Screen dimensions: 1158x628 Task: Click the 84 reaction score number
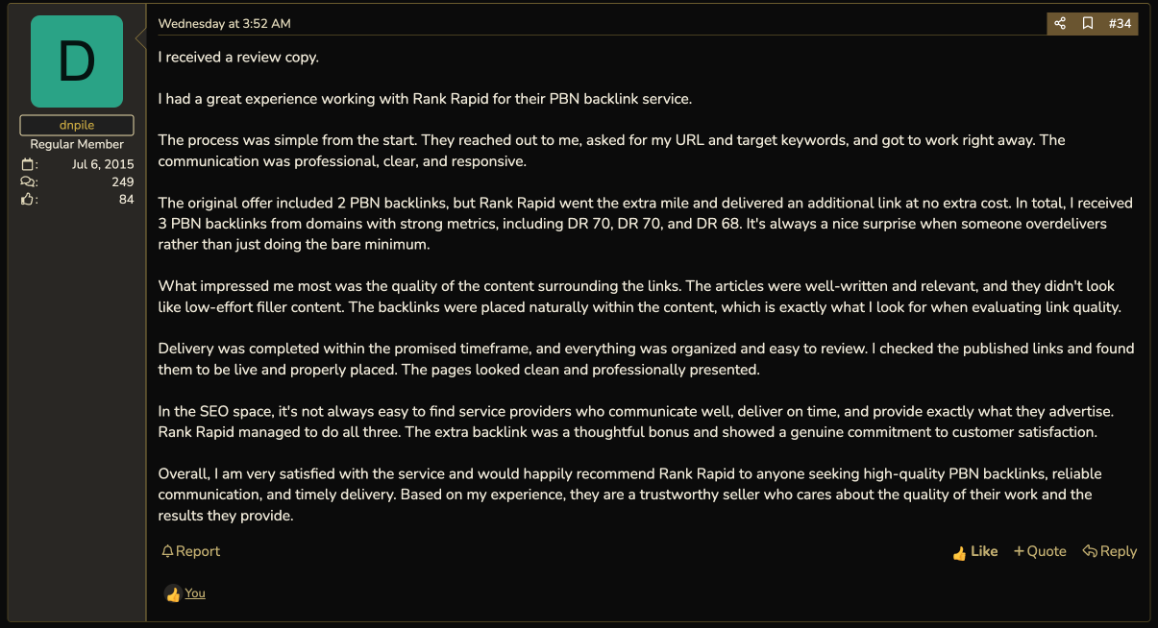tap(126, 199)
